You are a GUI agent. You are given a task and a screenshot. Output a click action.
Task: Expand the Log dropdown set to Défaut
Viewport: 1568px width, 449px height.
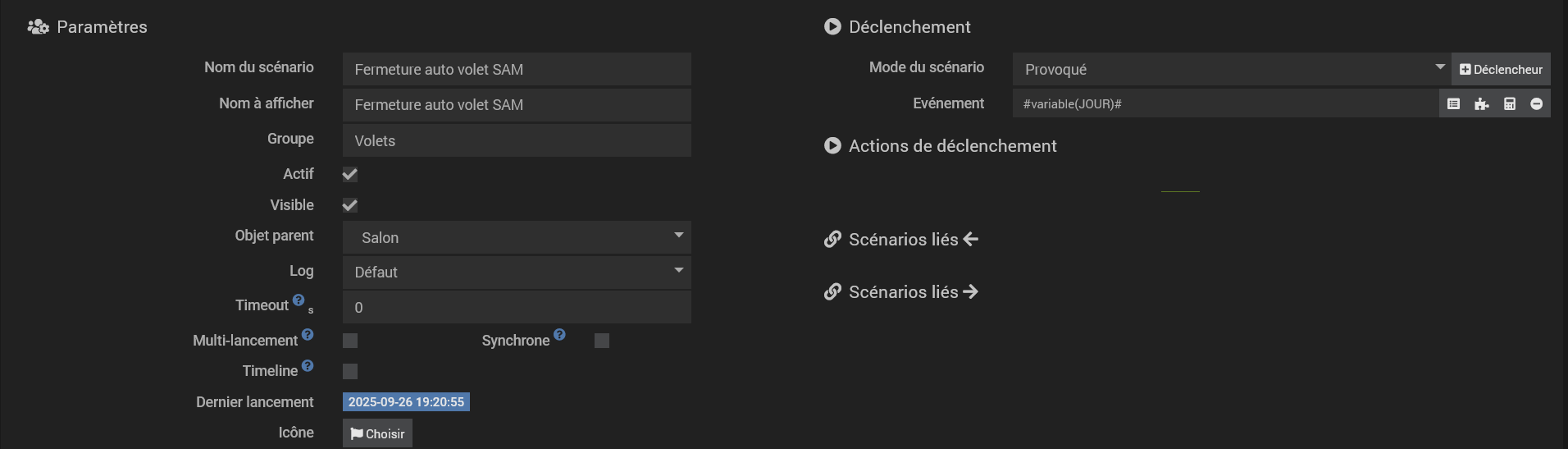(x=517, y=273)
